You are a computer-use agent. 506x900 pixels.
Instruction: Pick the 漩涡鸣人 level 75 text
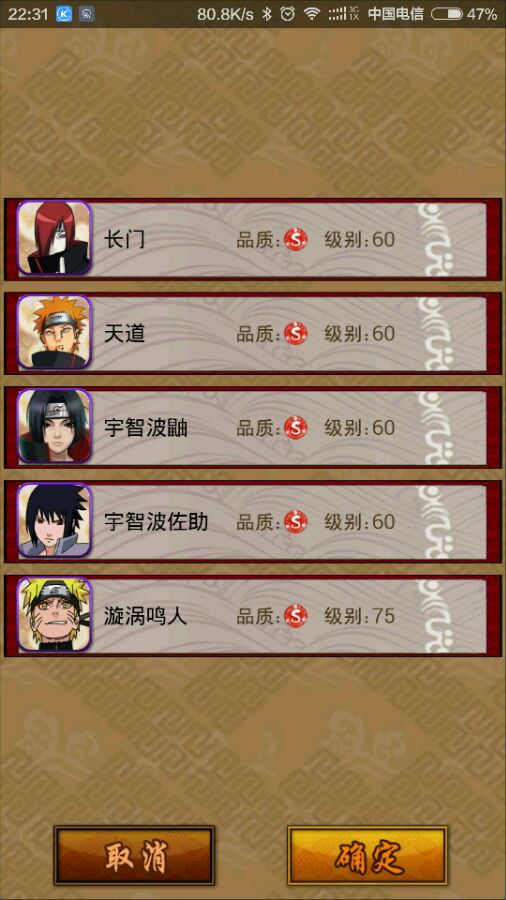click(360, 616)
